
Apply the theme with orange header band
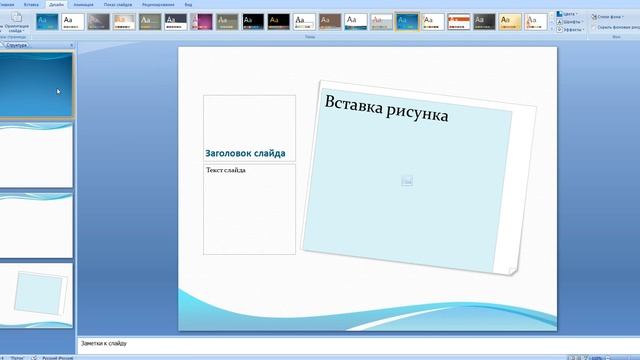[x=458, y=22]
